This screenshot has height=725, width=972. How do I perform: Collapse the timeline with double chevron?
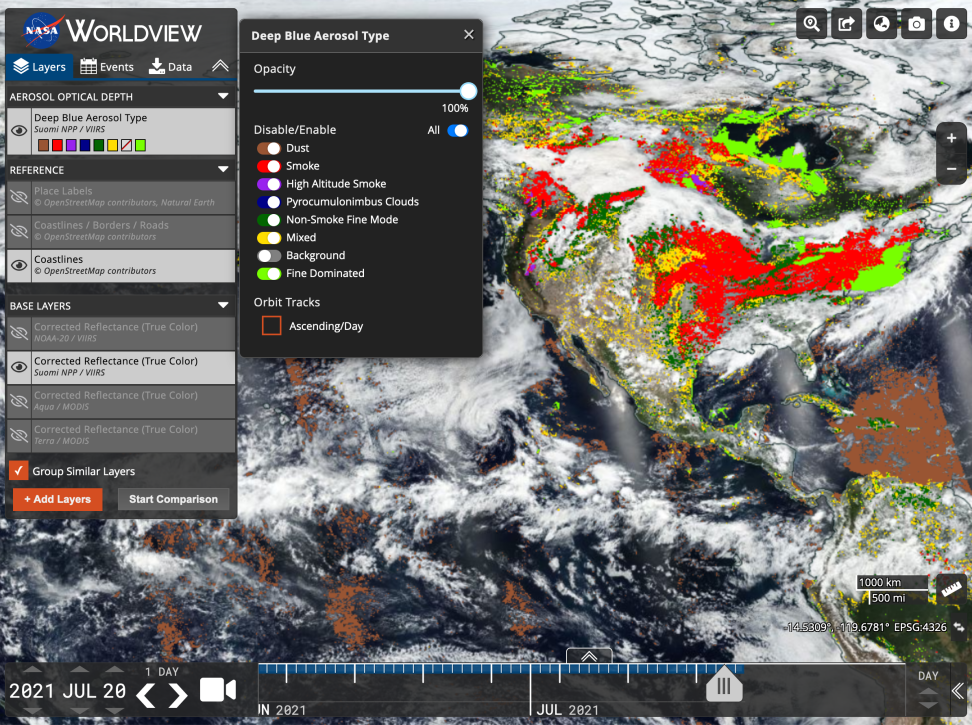[958, 690]
